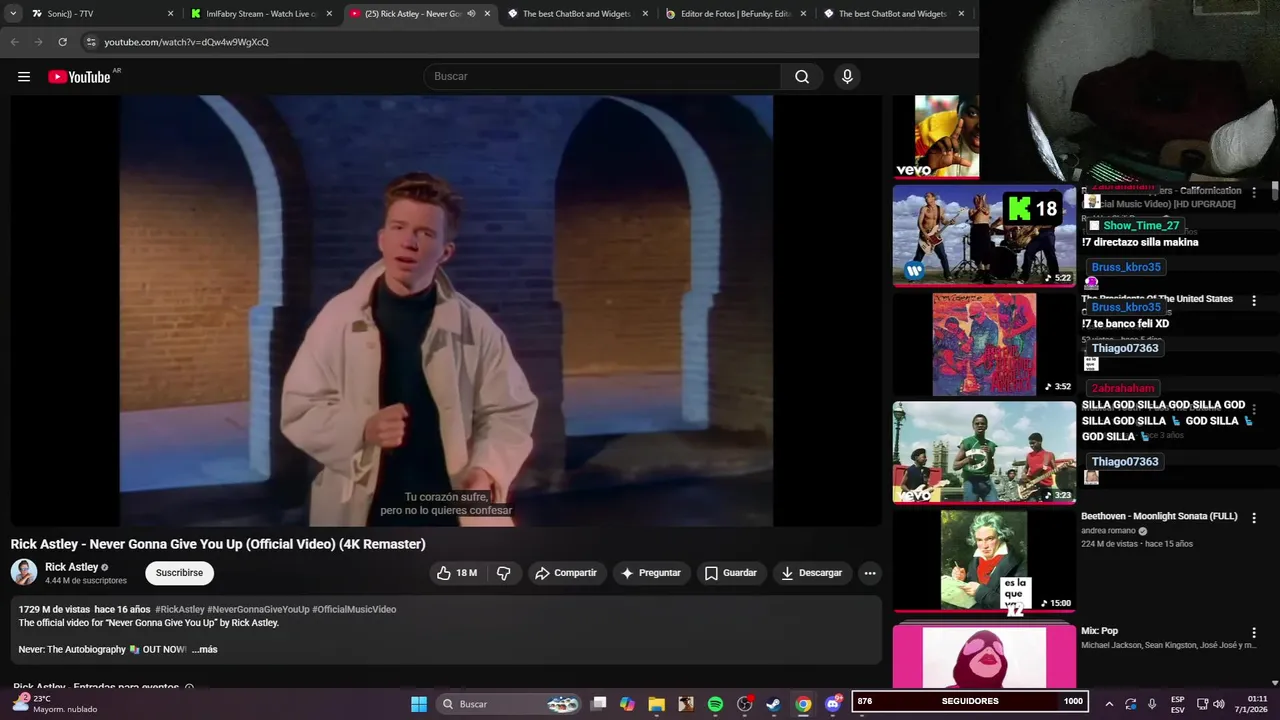
Task: Click the Rick Astley video player
Action: coord(446,310)
